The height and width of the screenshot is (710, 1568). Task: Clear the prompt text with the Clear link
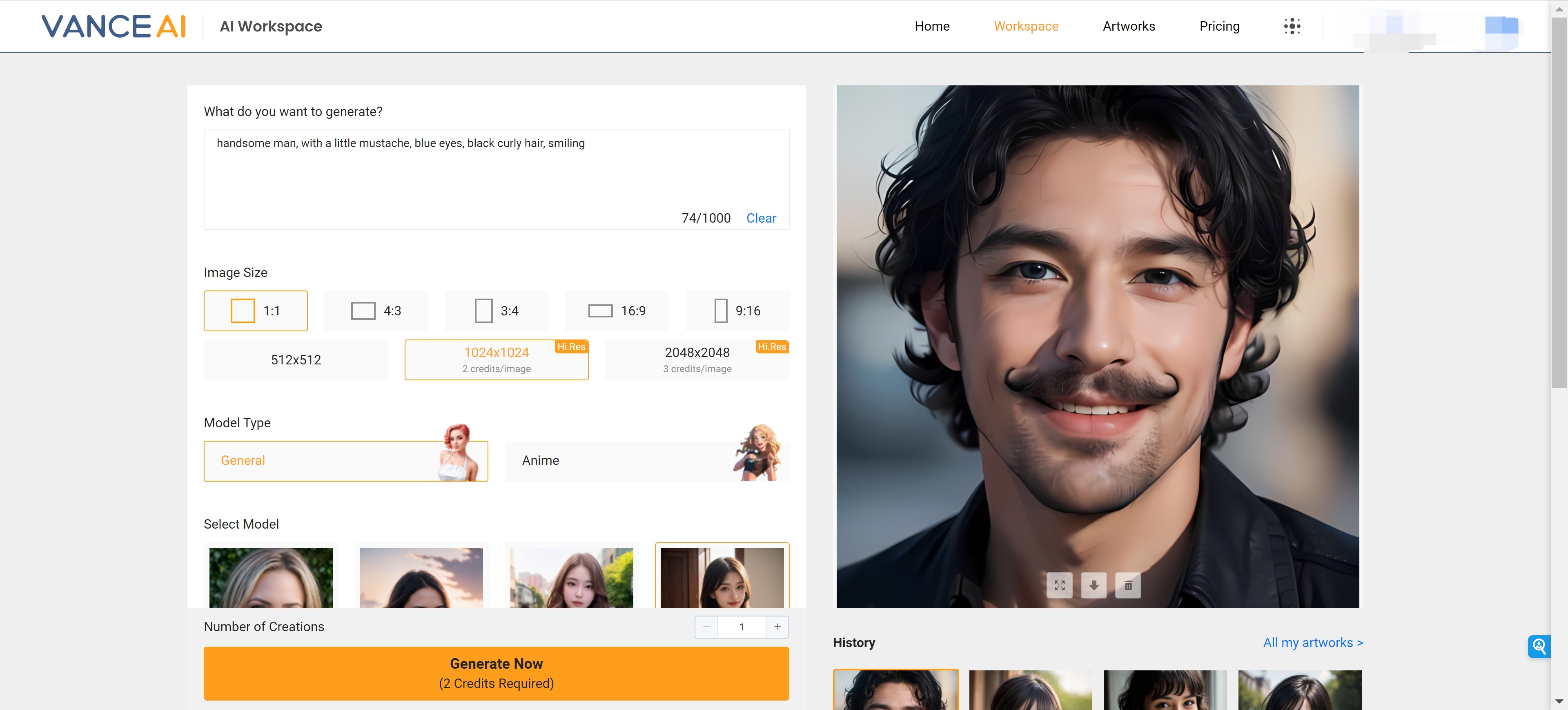click(761, 217)
